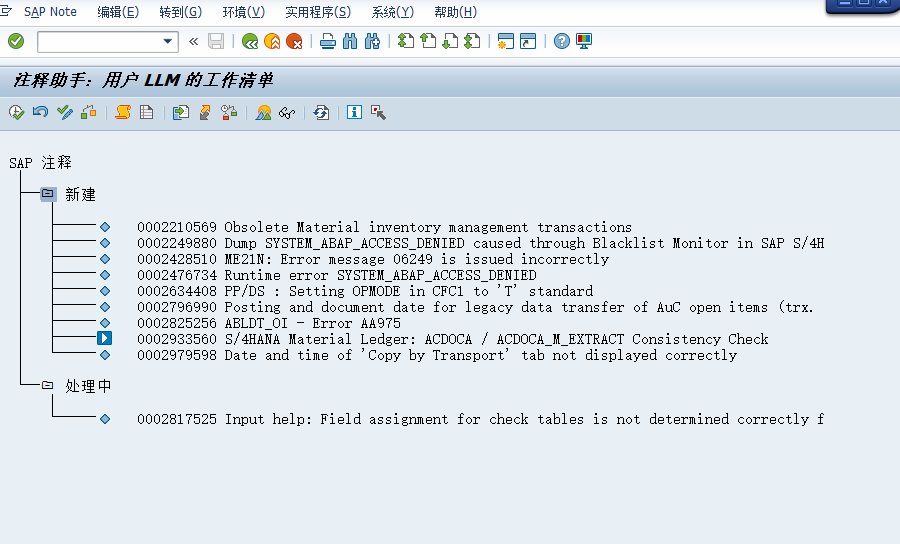Select the 处理中 folder label
Screen dimensions: 900x544
click(x=88, y=386)
